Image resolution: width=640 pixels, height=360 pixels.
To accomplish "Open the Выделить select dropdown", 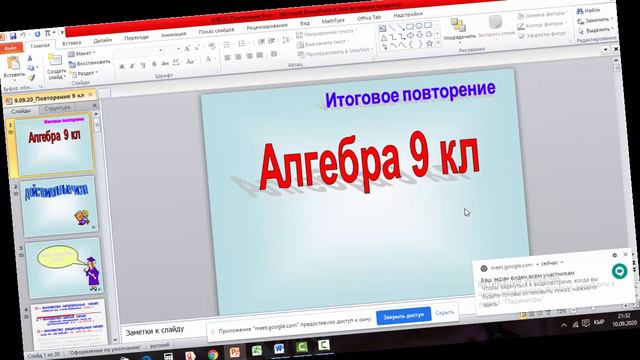I will point(596,31).
